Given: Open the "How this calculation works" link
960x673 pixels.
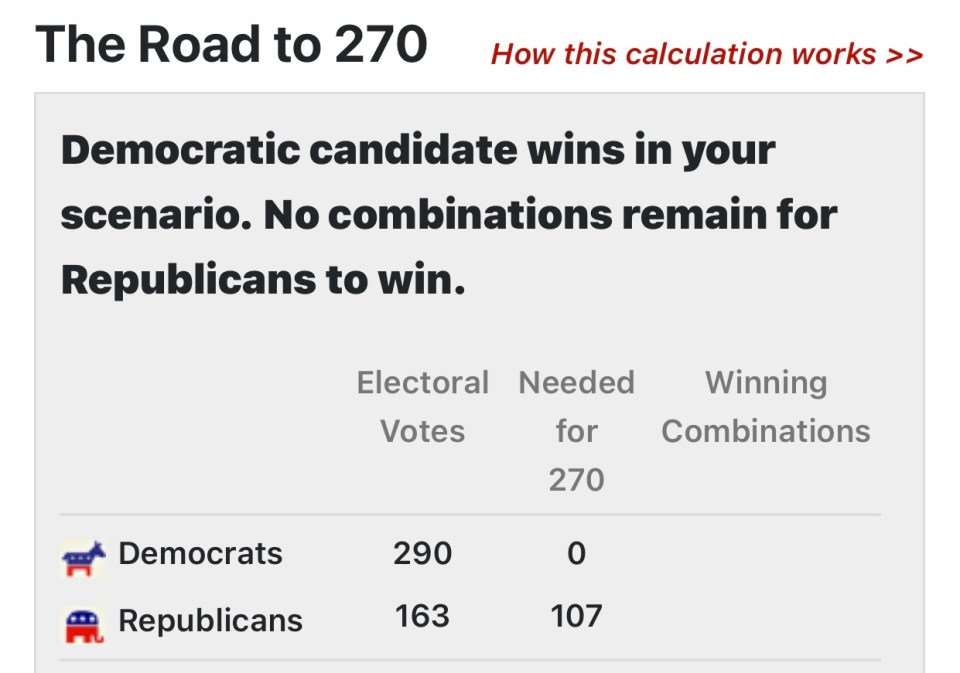Looking at the screenshot, I should 707,54.
